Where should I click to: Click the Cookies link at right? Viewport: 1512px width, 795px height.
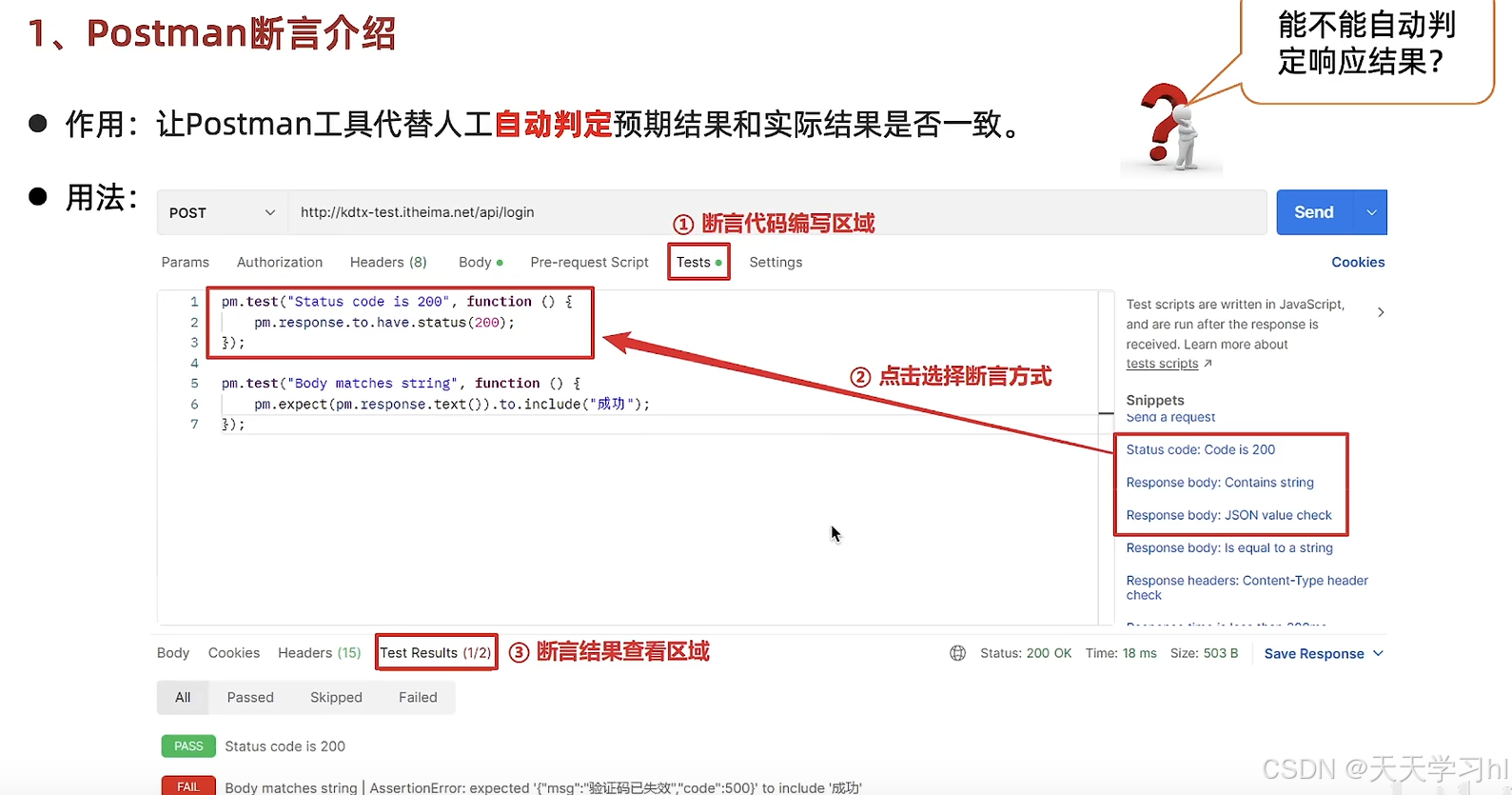(x=1358, y=262)
